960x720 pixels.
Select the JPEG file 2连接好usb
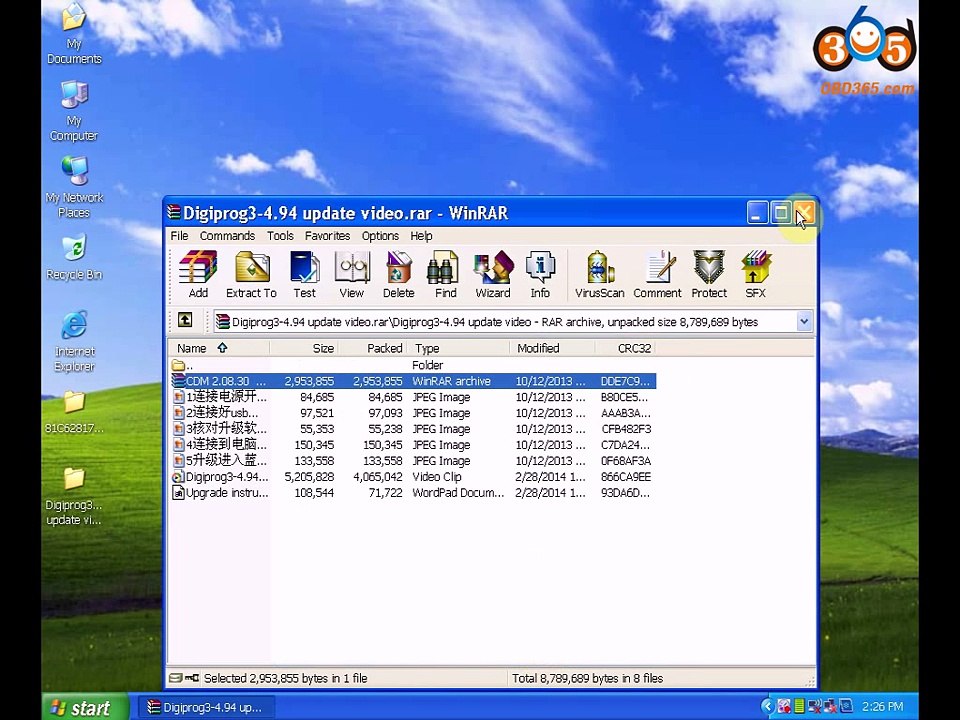(413, 413)
